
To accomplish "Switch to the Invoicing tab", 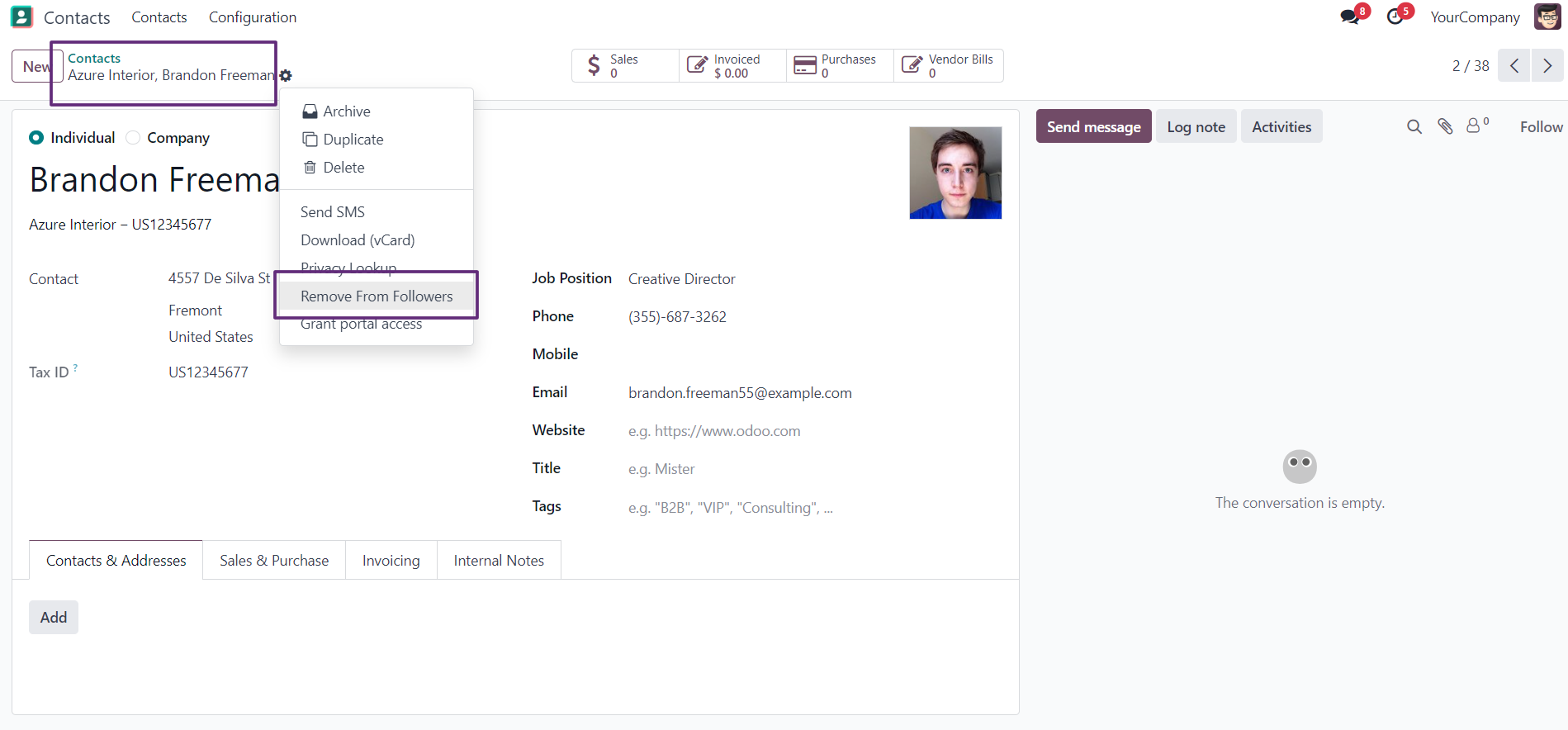I will (391, 561).
